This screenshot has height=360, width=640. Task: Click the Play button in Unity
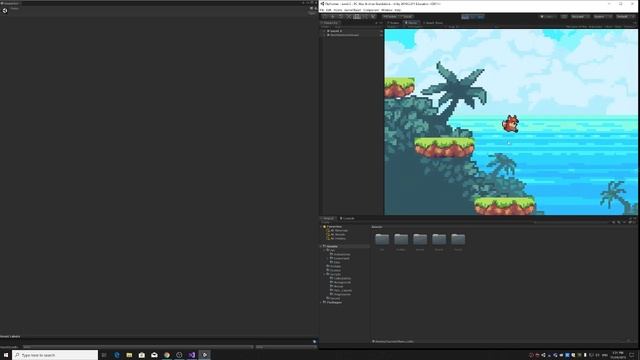[465, 17]
